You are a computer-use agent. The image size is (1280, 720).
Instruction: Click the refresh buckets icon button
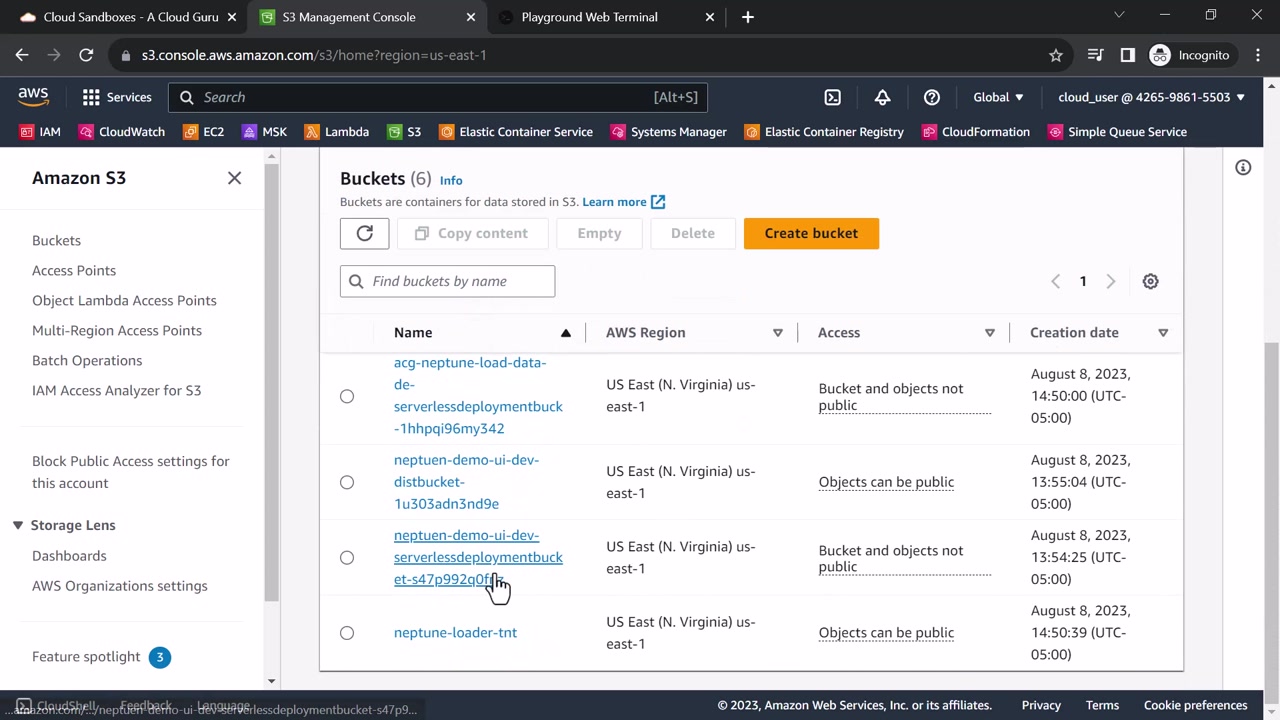tap(364, 233)
